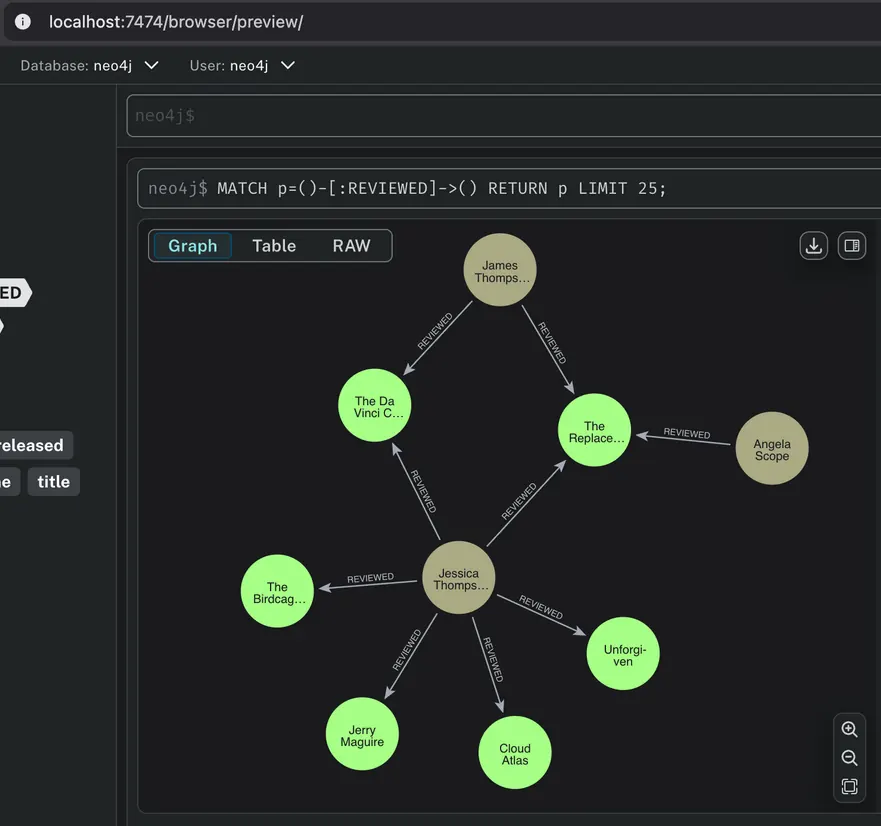
Task: Click the MATCH REVIEWED query text field
Action: point(509,188)
